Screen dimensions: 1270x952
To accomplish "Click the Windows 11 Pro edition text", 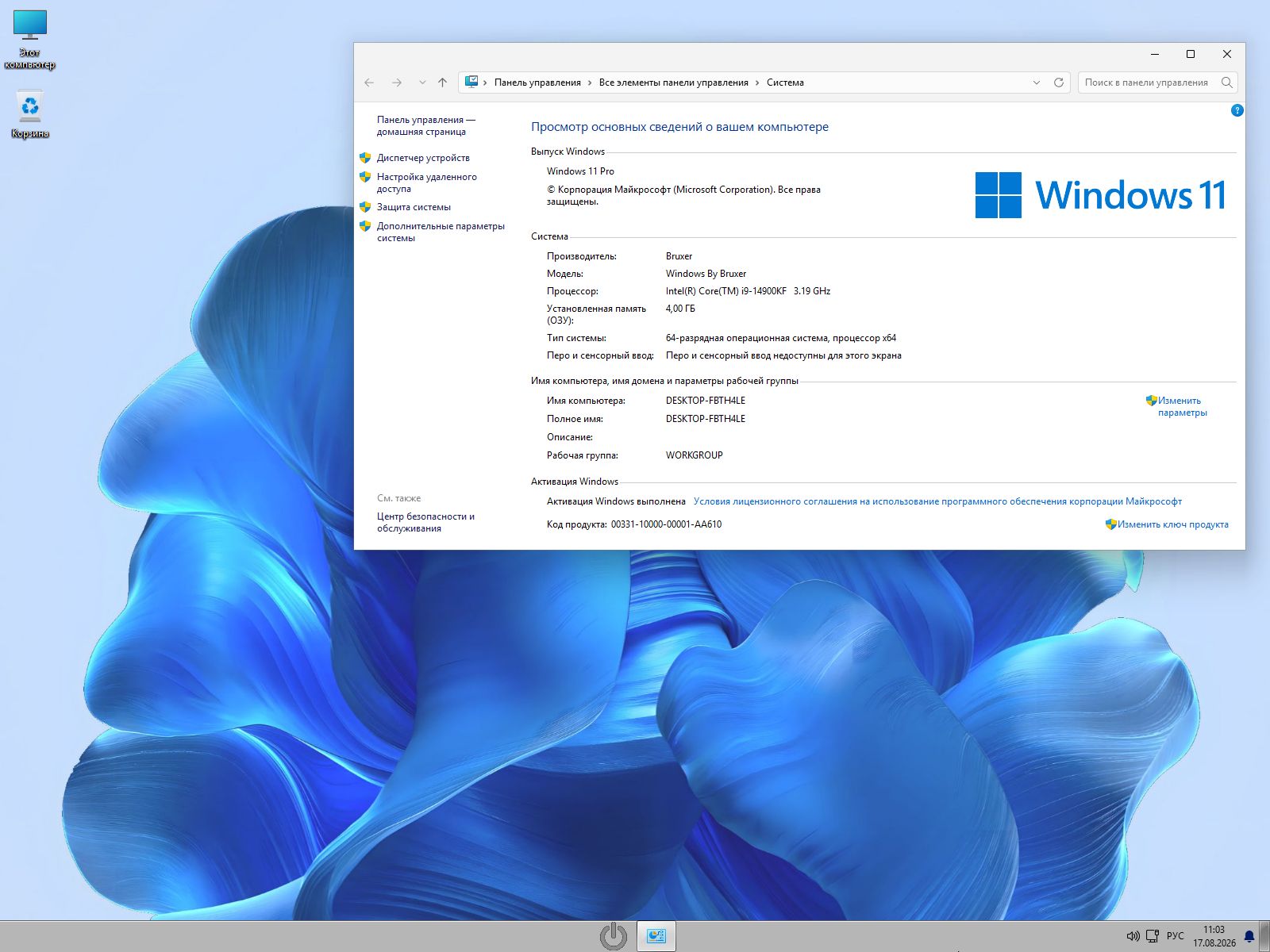I will pos(580,171).
